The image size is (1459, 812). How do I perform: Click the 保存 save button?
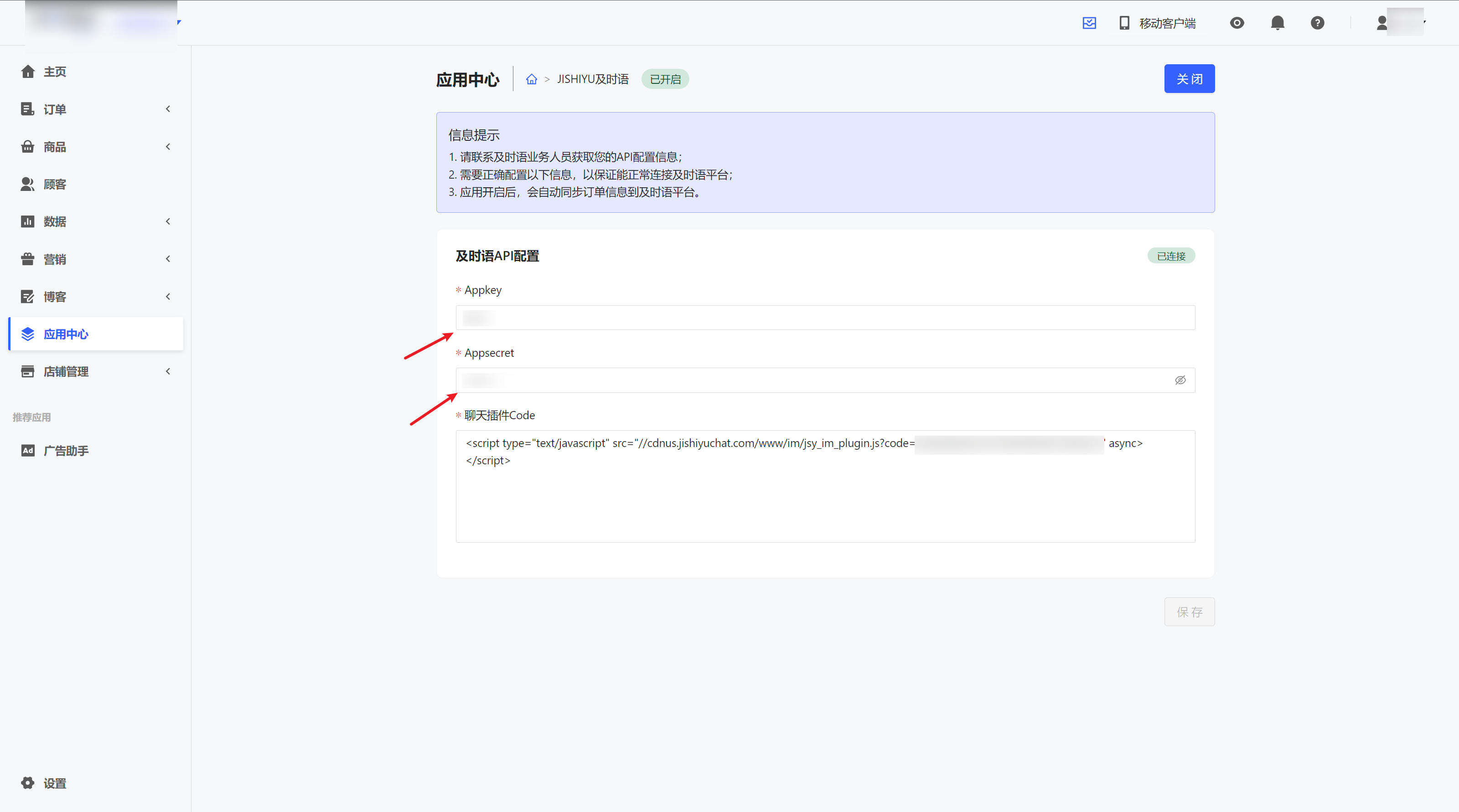point(1190,612)
